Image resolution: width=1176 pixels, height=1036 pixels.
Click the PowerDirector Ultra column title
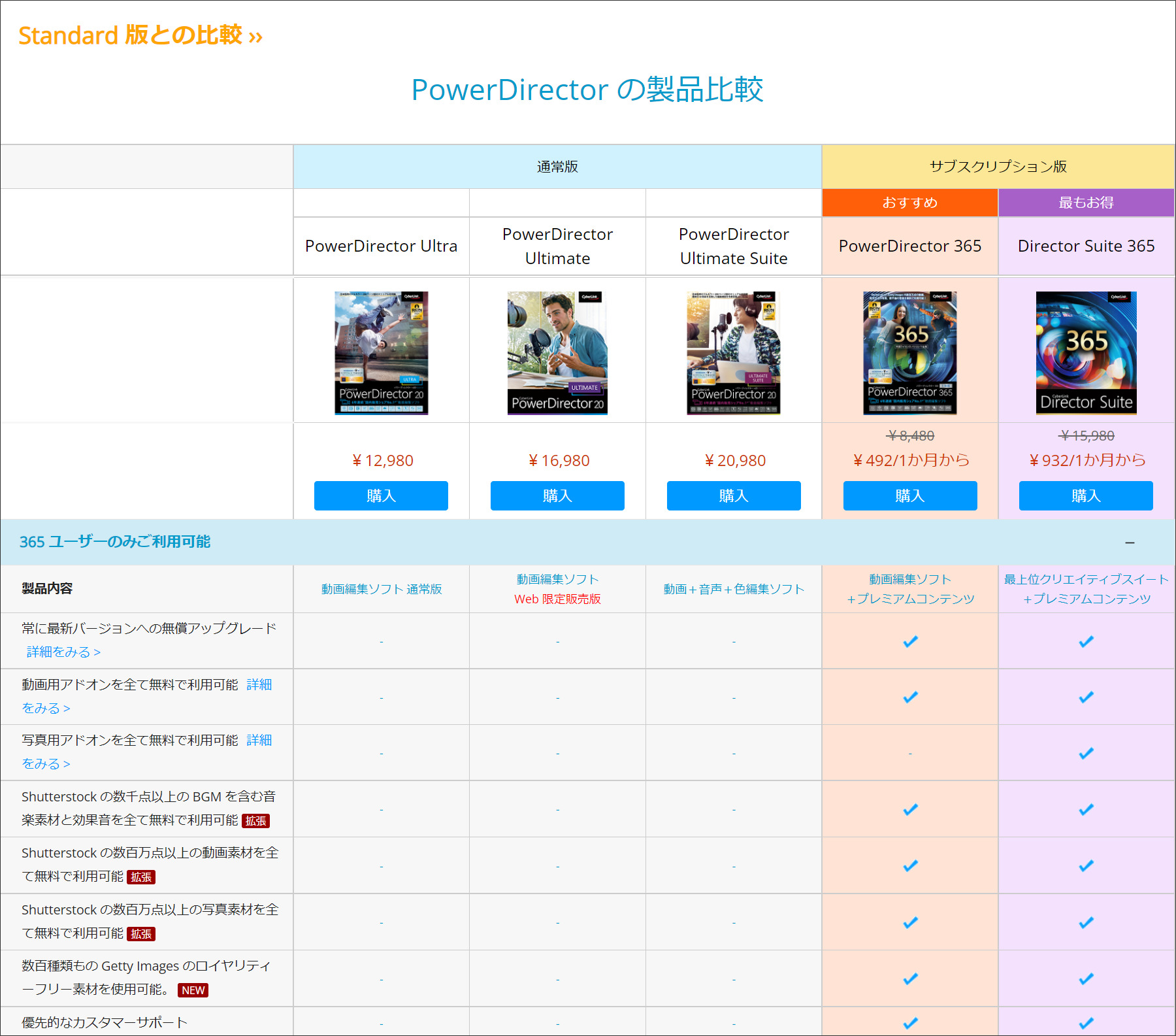381,246
